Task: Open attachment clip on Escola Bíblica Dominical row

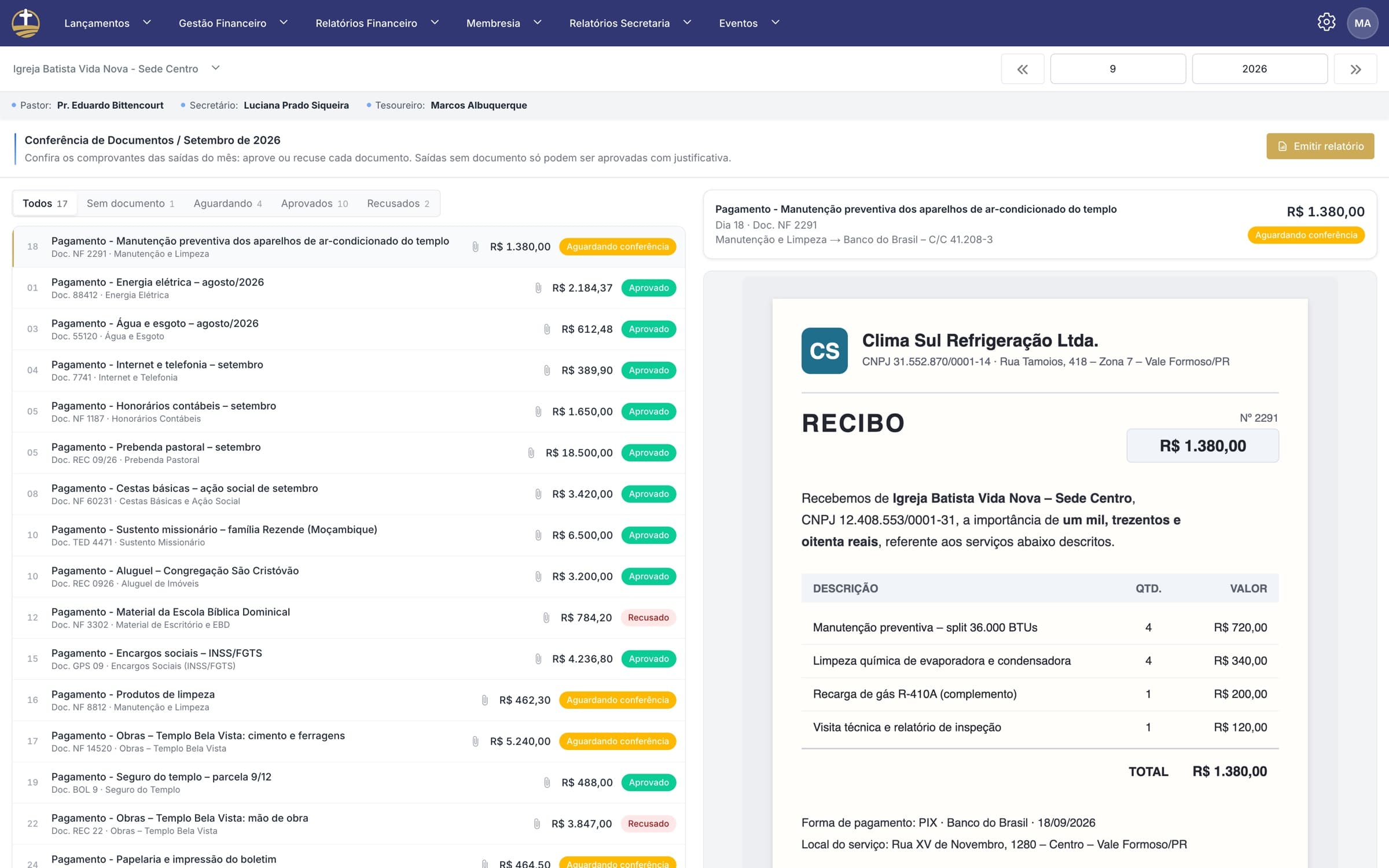Action: [546, 617]
